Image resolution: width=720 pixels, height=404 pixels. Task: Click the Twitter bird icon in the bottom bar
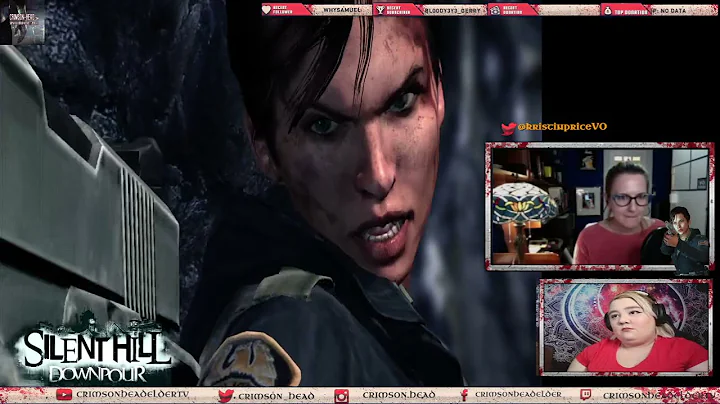point(226,395)
